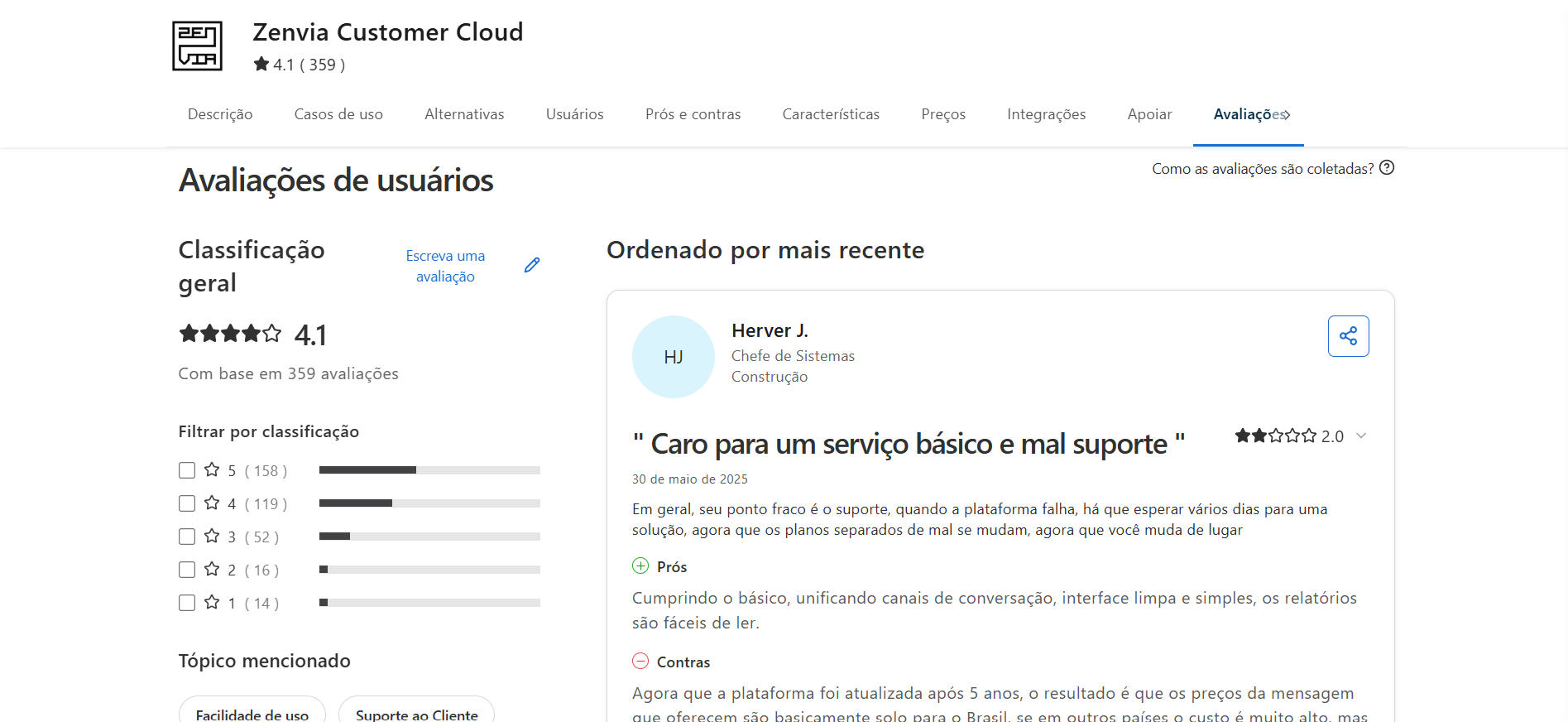The image size is (1568, 722).
Task: Click the review date 30 de maio de 2025
Action: pos(690,479)
